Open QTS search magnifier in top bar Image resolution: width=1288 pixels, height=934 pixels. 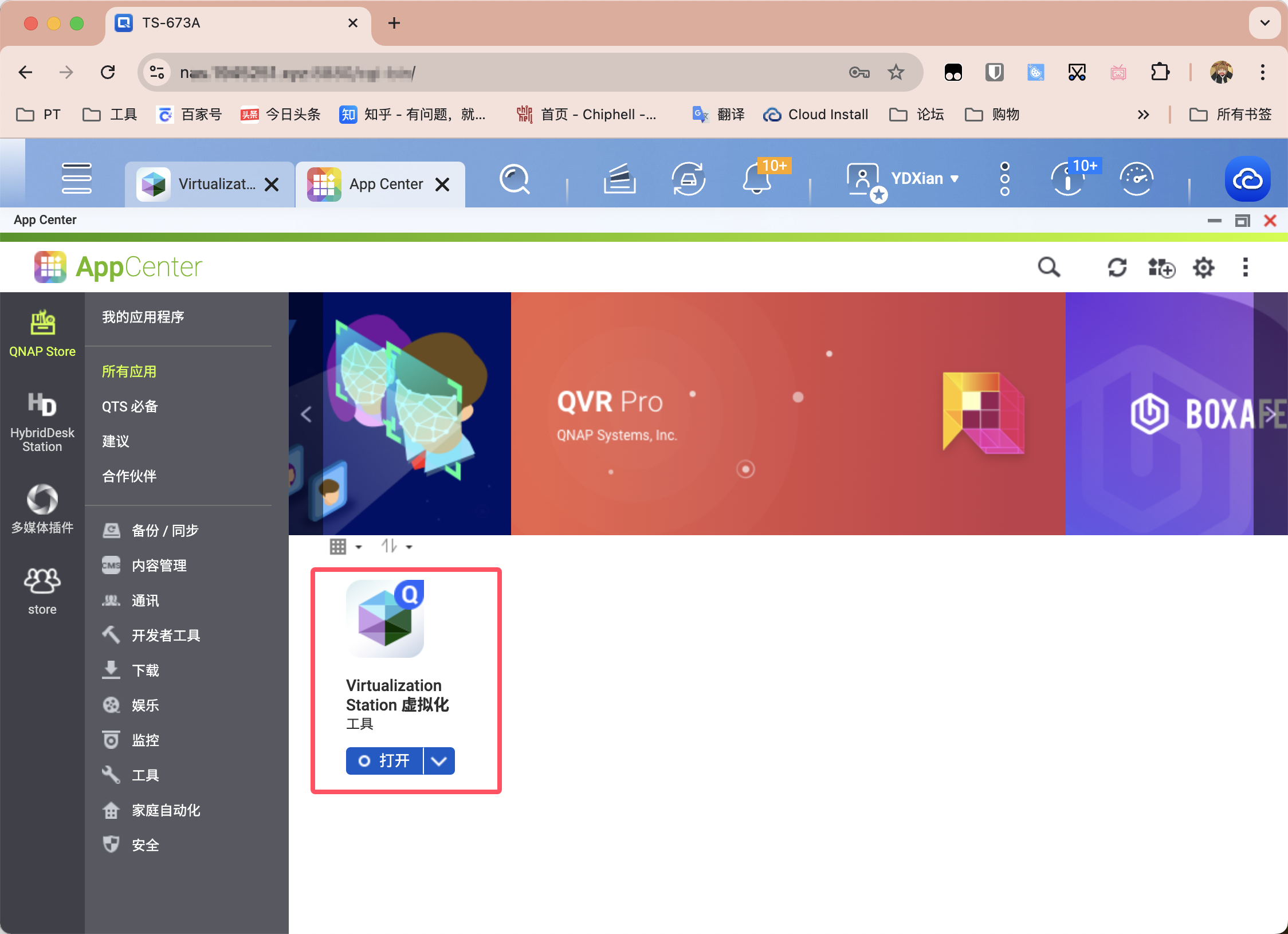coord(514,179)
